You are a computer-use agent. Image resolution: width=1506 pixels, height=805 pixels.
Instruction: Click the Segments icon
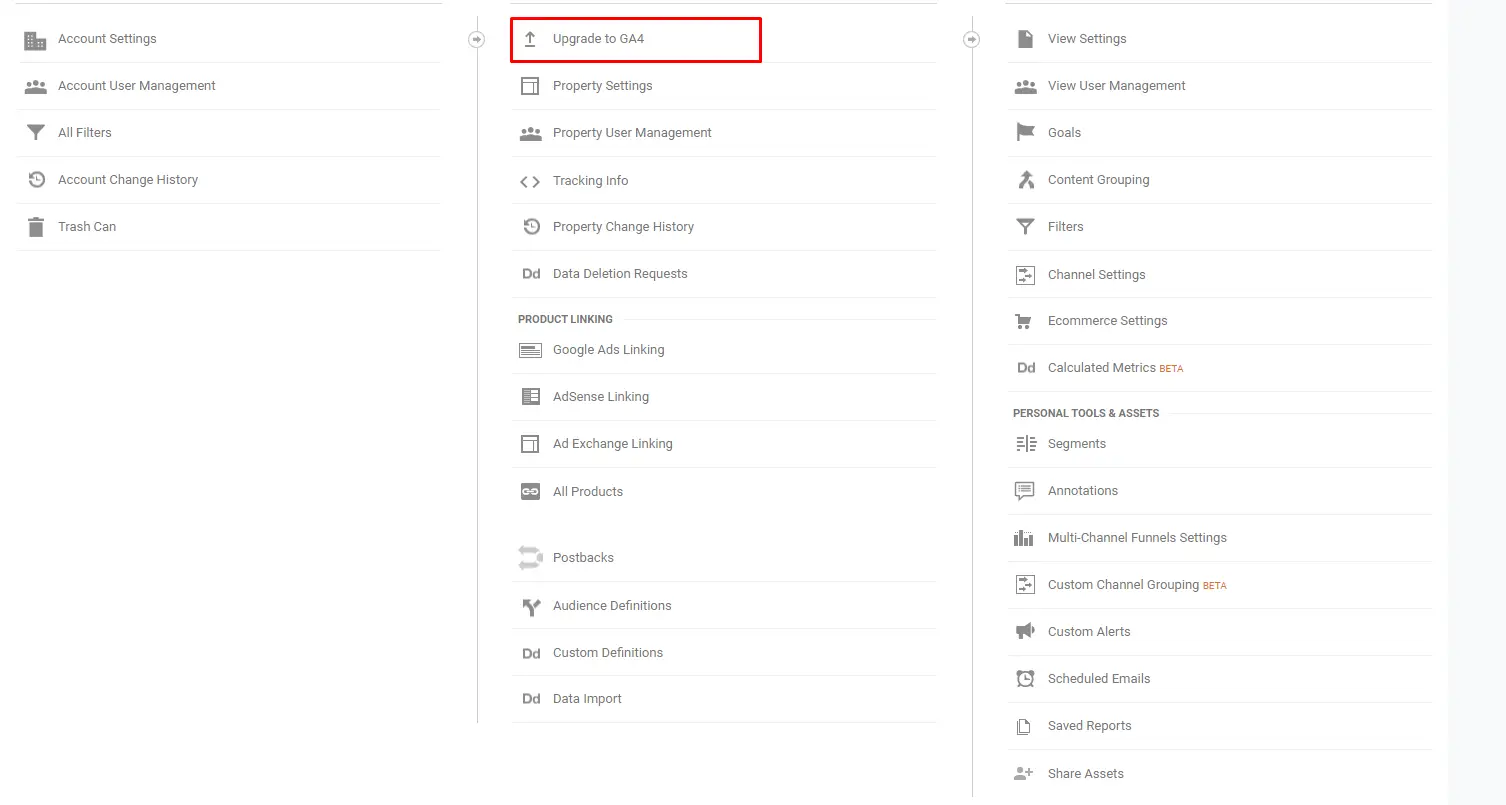tap(1025, 444)
